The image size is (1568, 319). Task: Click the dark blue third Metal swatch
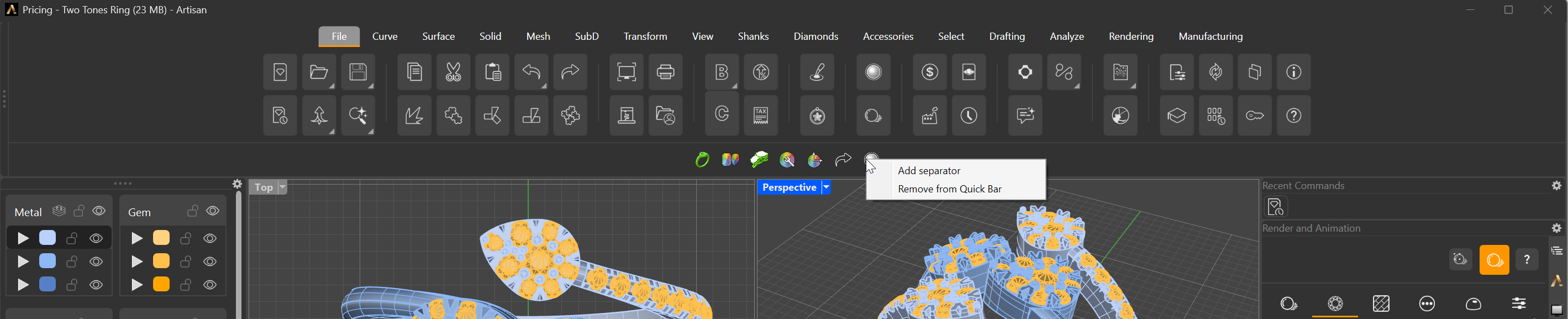click(x=48, y=284)
